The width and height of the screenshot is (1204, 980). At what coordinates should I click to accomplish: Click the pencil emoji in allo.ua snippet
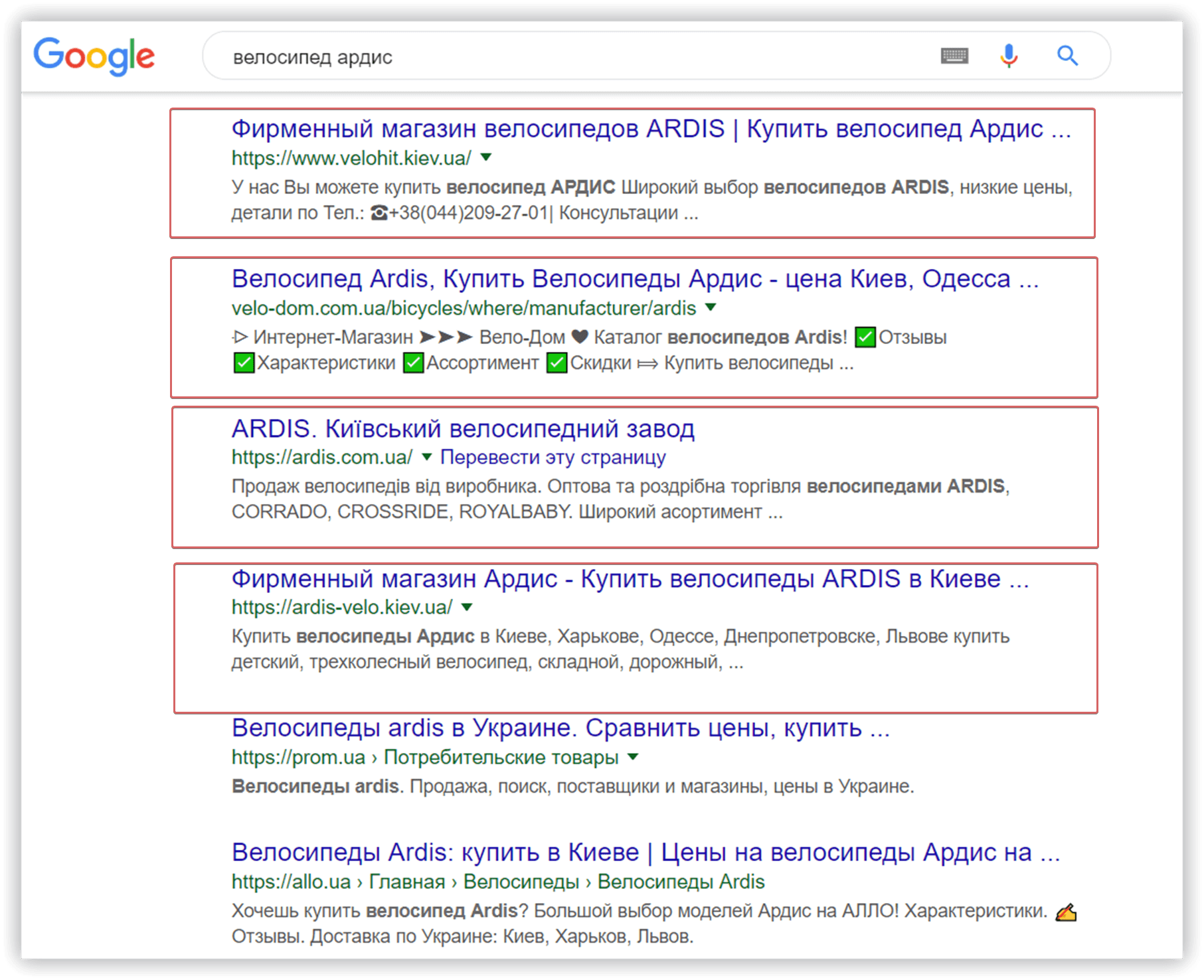click(x=1066, y=912)
